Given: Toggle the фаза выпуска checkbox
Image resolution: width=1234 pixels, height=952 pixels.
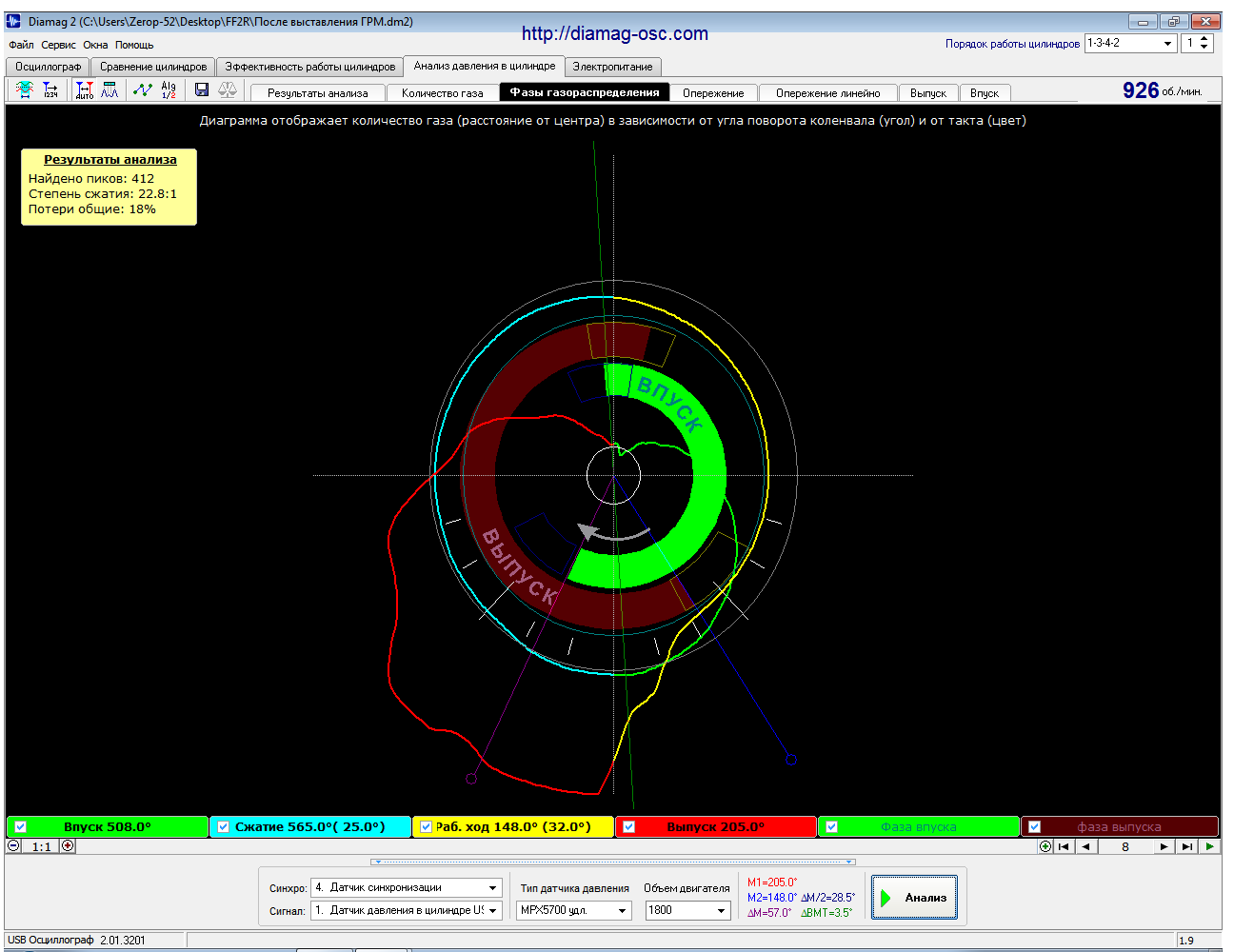Looking at the screenshot, I should 1034,826.
